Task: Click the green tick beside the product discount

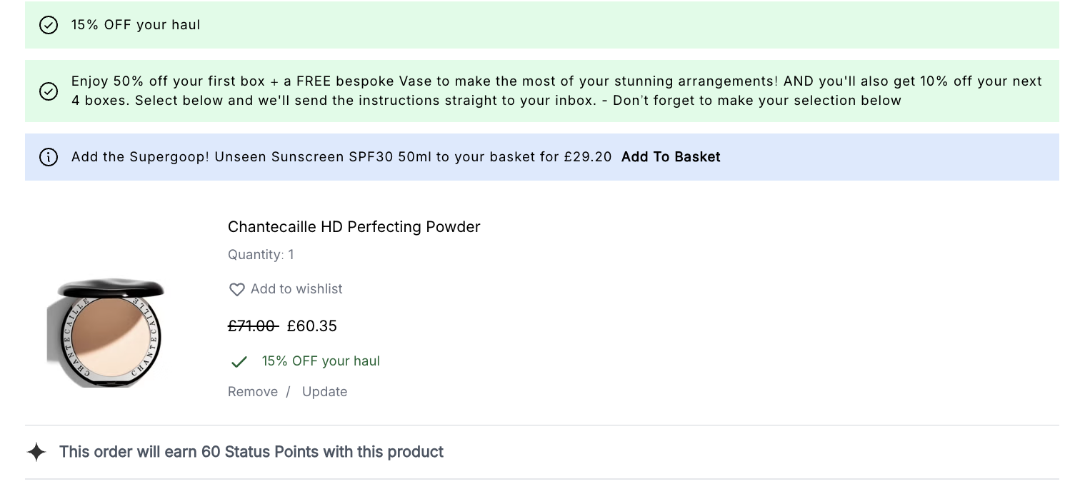Action: click(239, 362)
